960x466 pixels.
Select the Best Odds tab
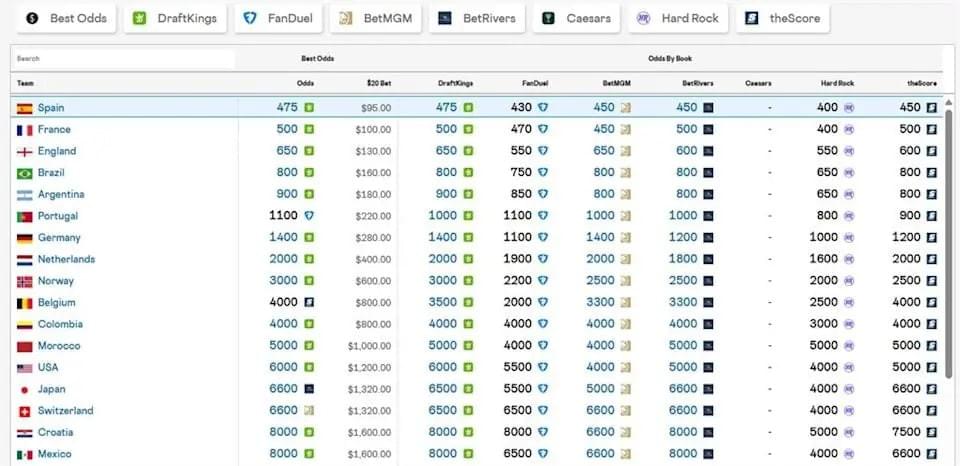66,18
